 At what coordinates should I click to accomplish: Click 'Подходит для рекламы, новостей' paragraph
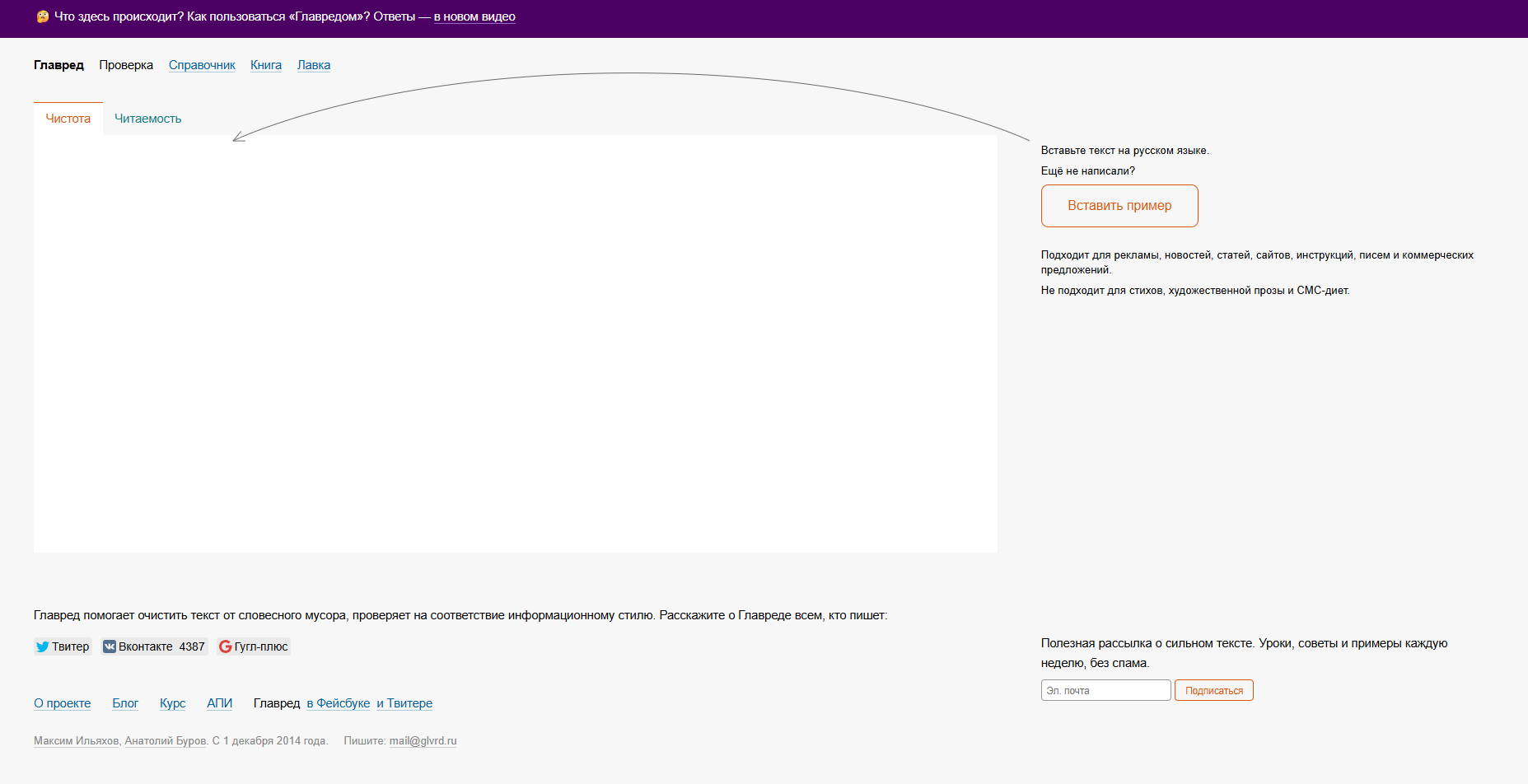click(x=1258, y=263)
